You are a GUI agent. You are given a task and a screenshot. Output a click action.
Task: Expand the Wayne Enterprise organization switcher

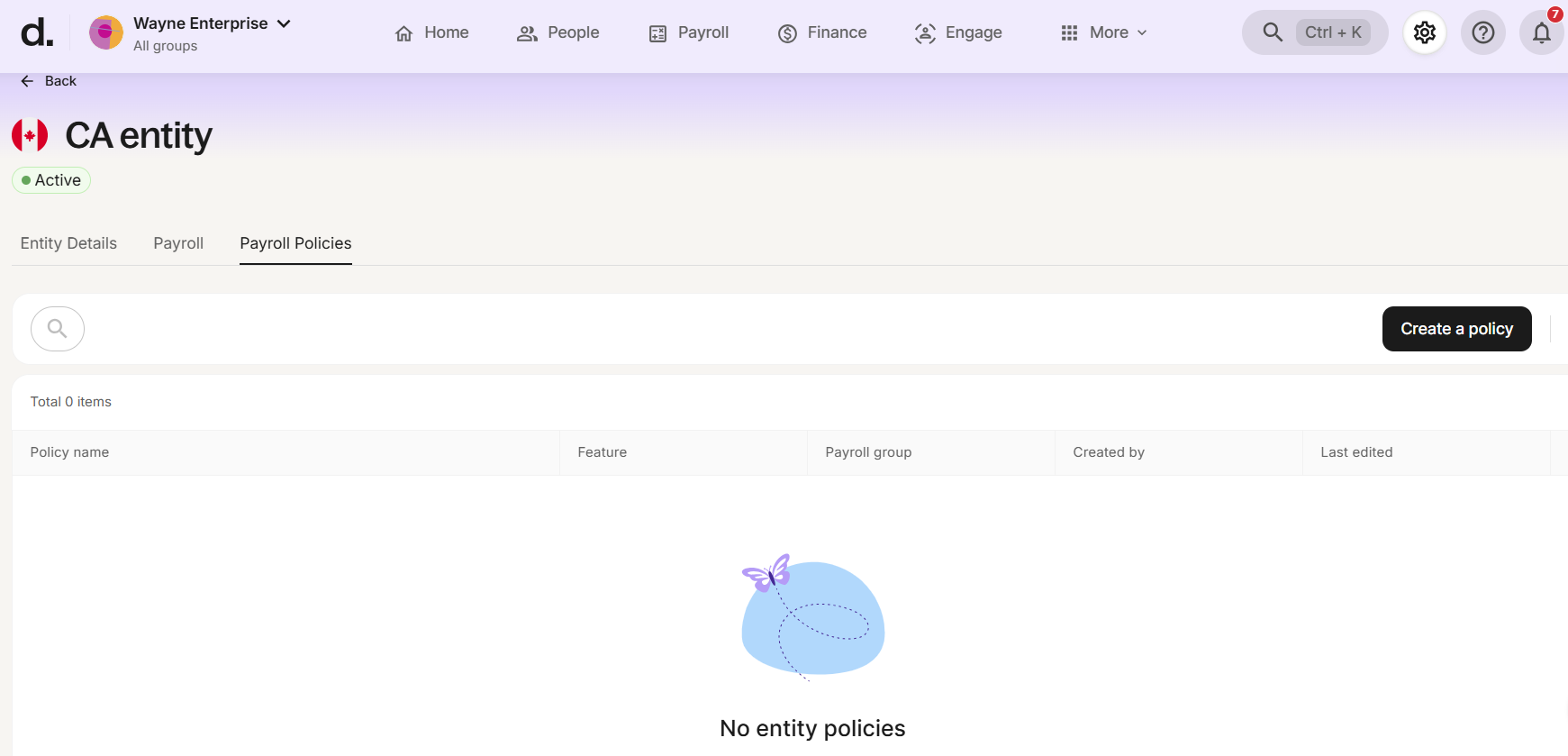284,23
